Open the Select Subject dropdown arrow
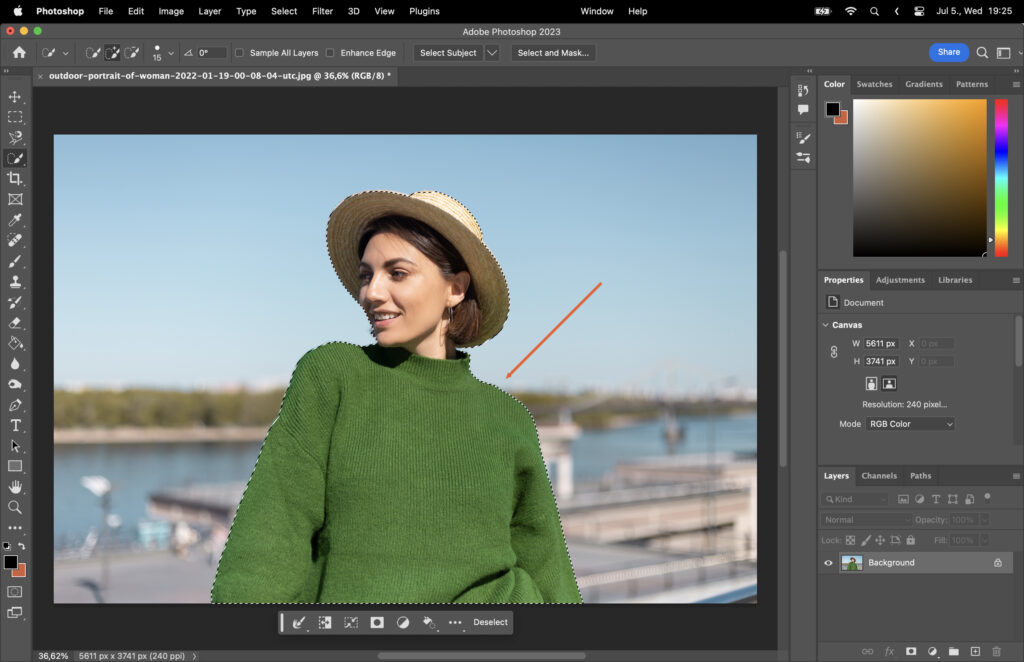1024x662 pixels. point(492,52)
